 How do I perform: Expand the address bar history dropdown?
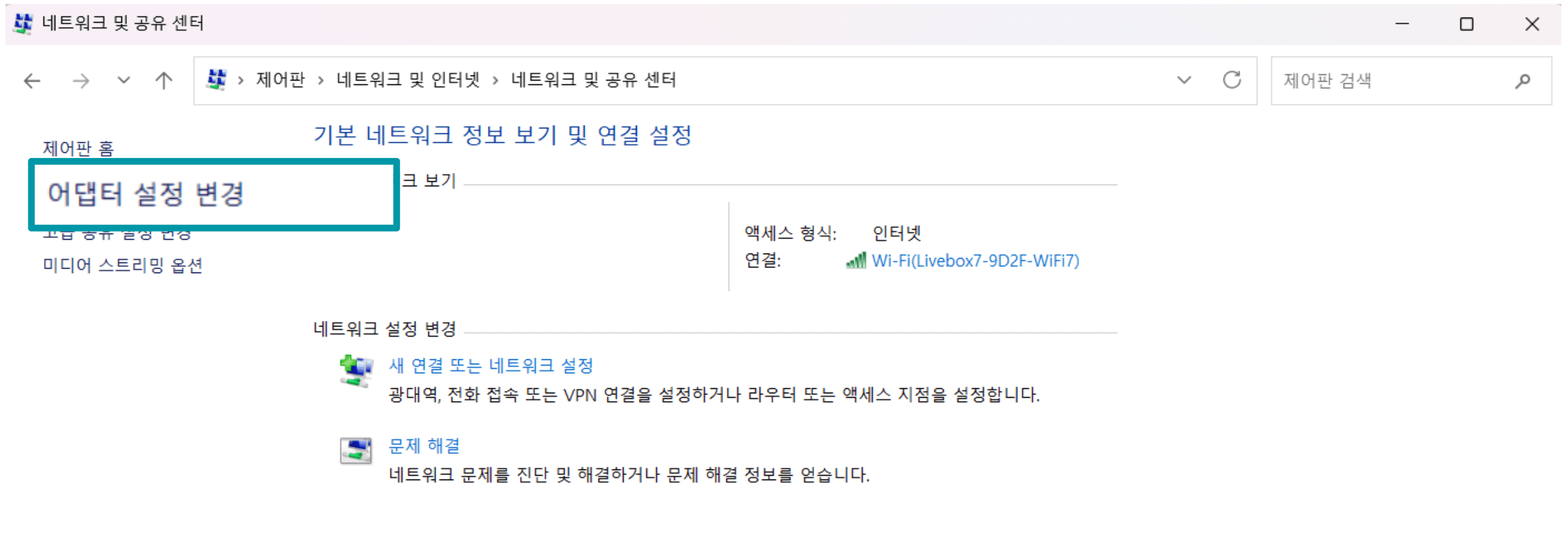[1184, 80]
